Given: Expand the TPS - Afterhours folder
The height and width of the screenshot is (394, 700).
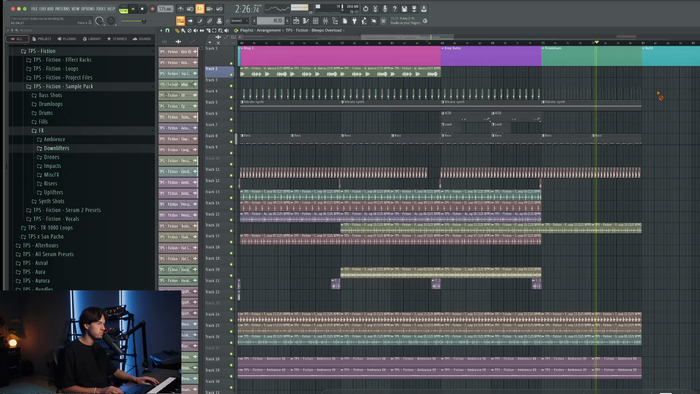Looking at the screenshot, I should pos(37,245).
